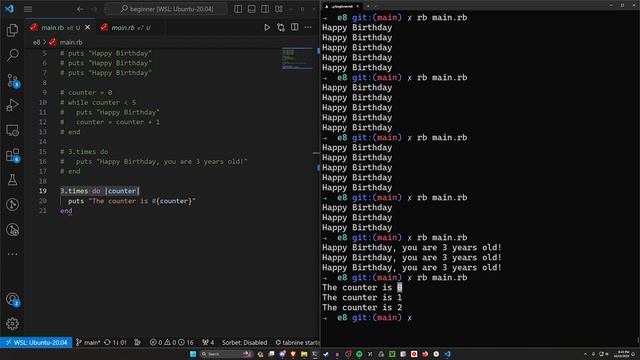
Task: Toggle the bottom panel layout
Action: point(251,9)
